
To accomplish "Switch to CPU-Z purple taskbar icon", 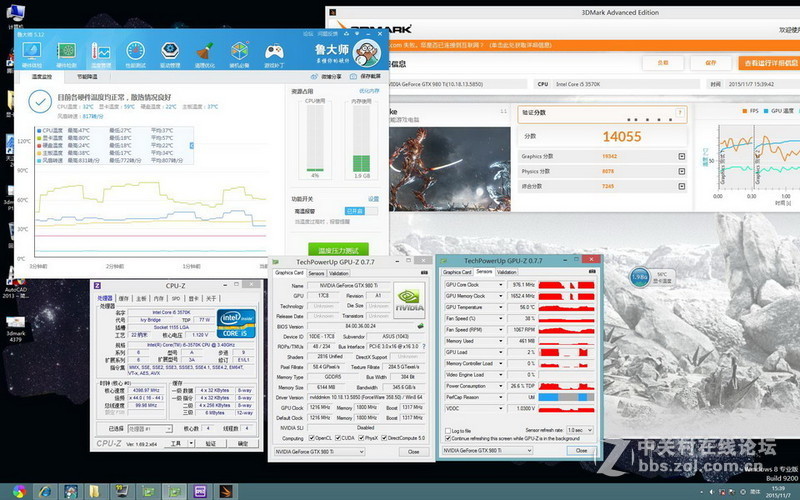I will [199, 491].
